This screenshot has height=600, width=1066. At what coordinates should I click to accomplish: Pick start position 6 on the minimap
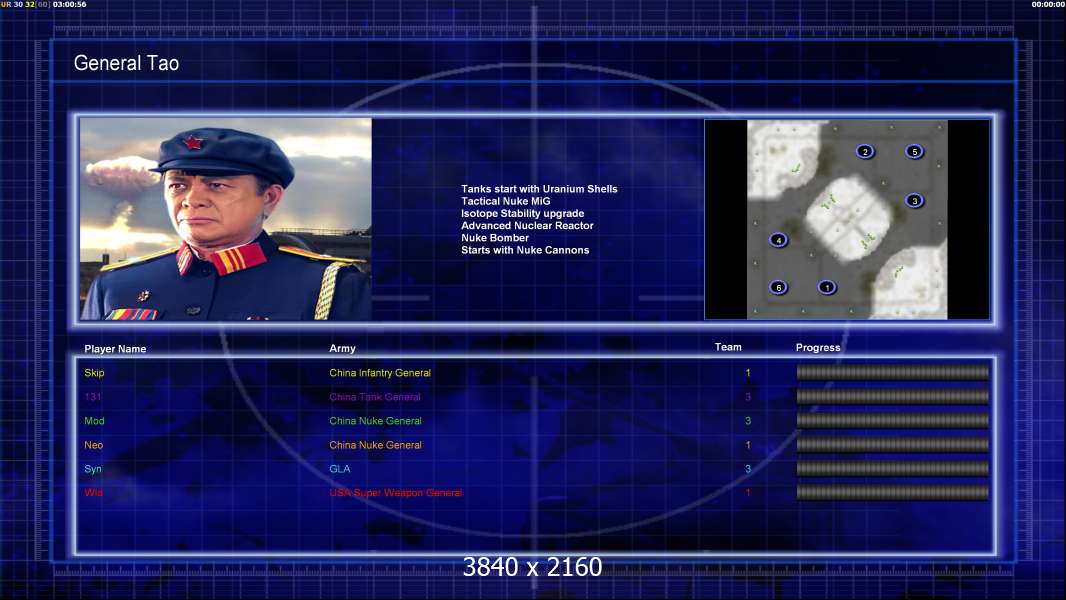pyautogui.click(x=778, y=288)
